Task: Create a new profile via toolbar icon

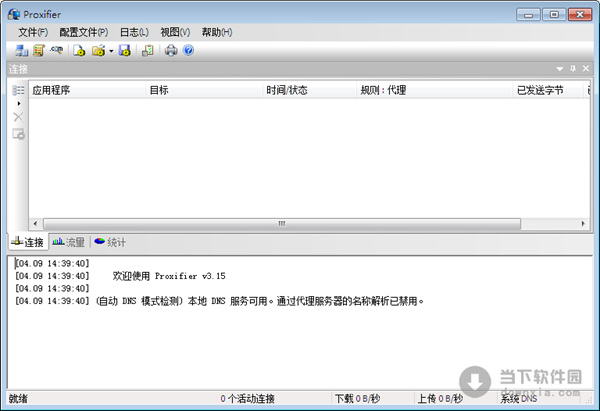Action: click(x=79, y=51)
